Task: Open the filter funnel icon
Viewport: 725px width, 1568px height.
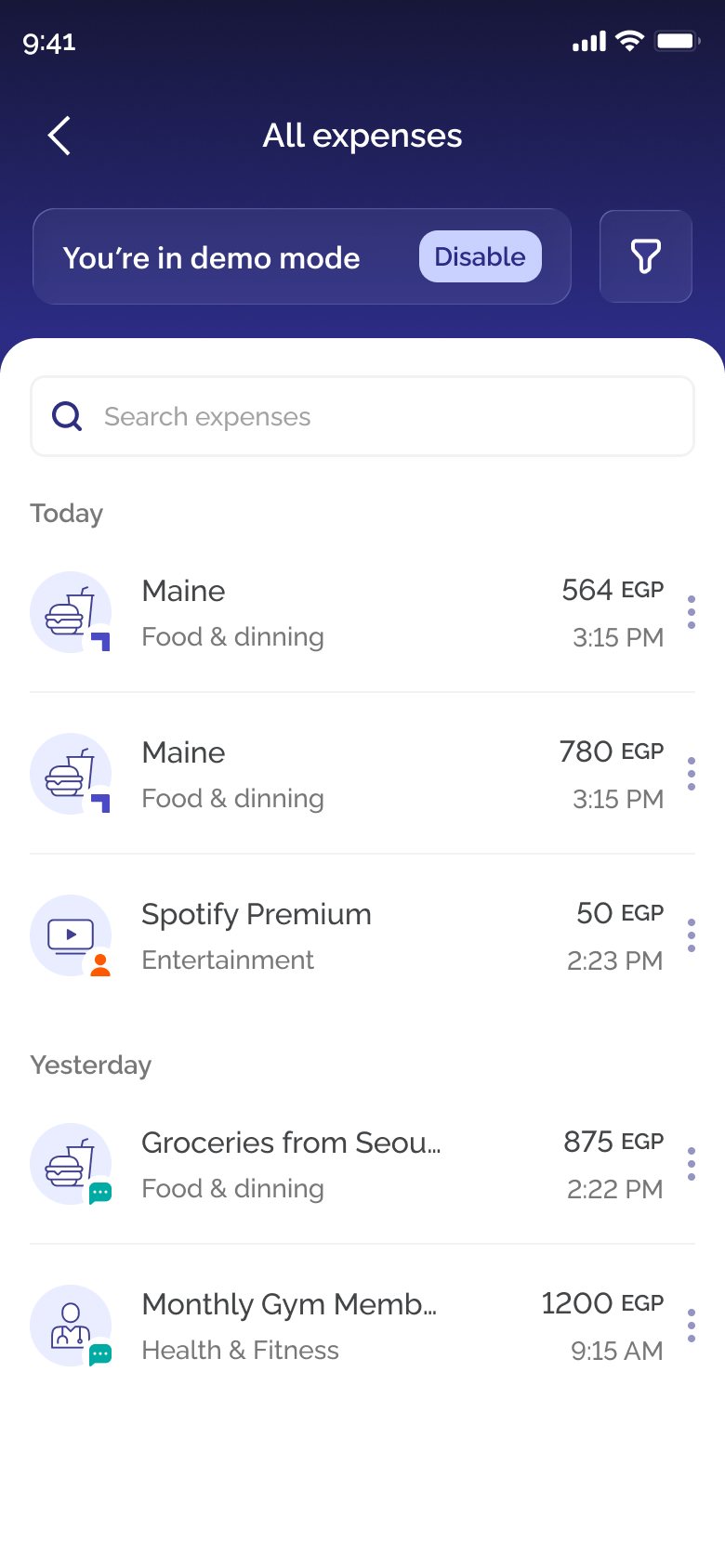Action: tap(646, 256)
